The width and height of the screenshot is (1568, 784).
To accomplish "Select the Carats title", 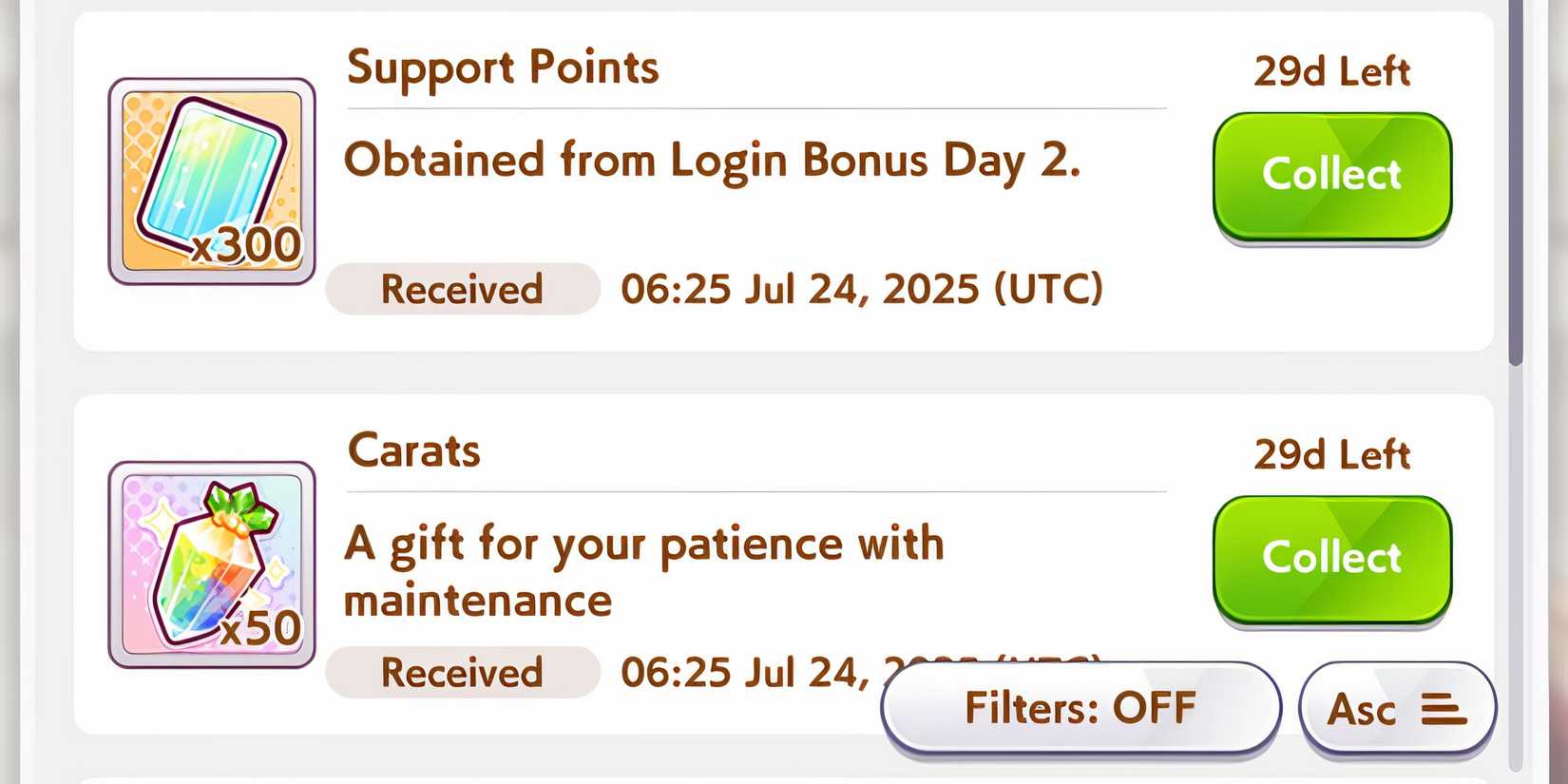I will click(414, 450).
